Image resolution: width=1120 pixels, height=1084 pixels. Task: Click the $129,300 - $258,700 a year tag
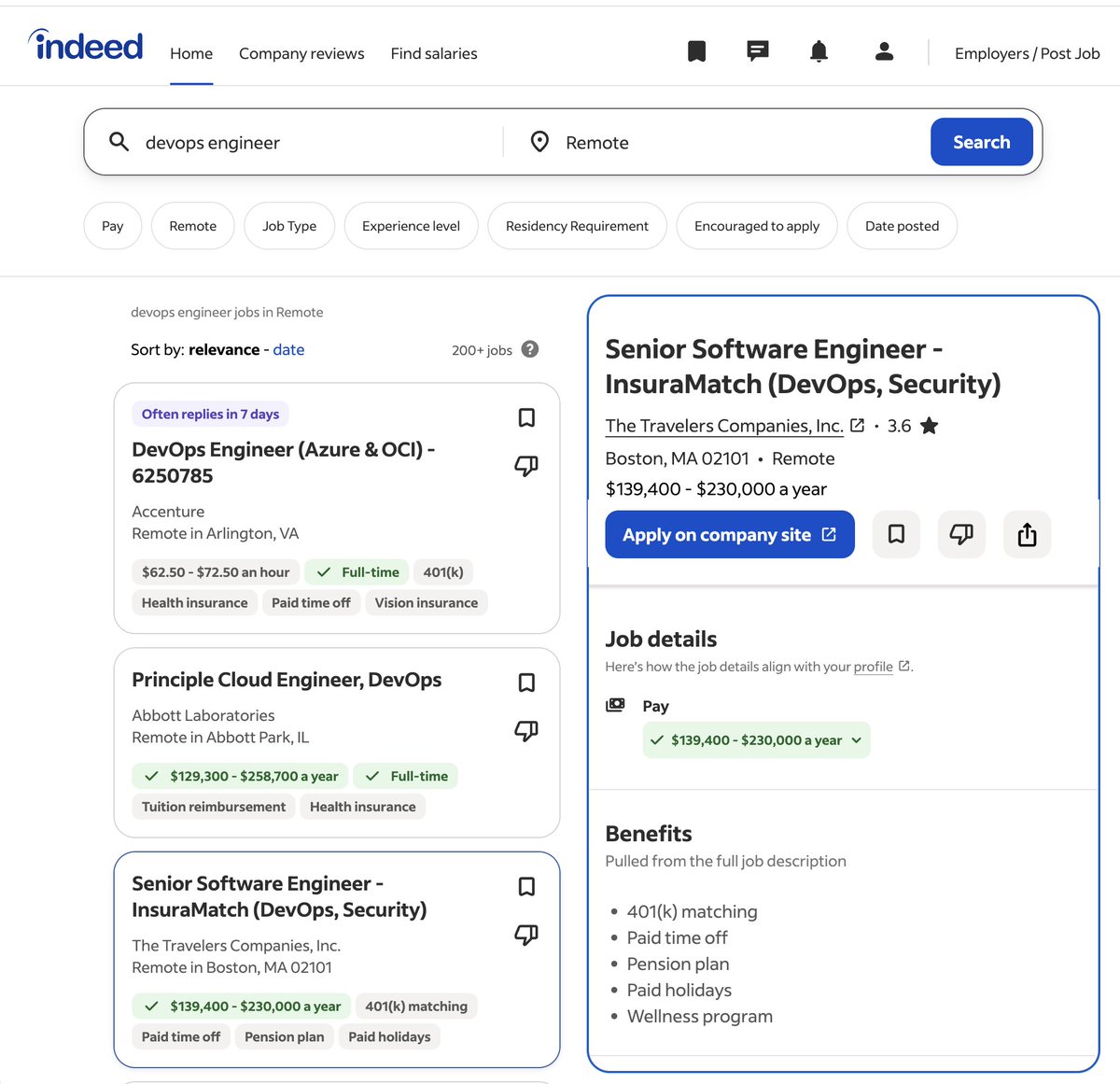241,776
